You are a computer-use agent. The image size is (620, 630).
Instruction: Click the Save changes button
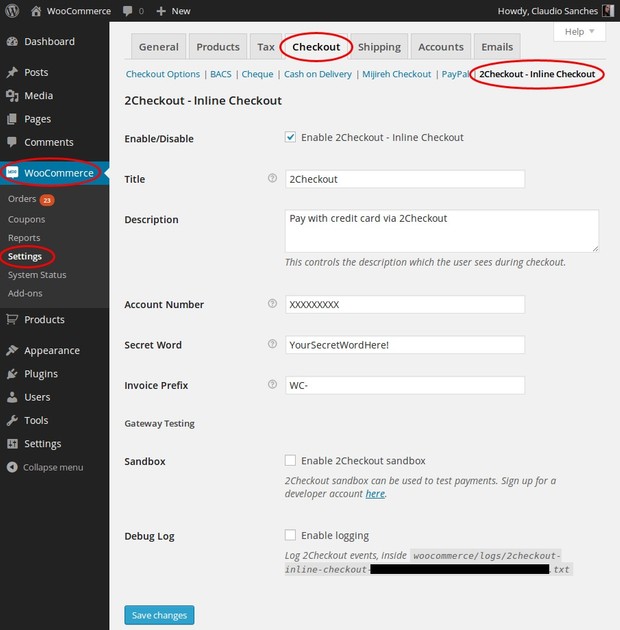pos(159,615)
